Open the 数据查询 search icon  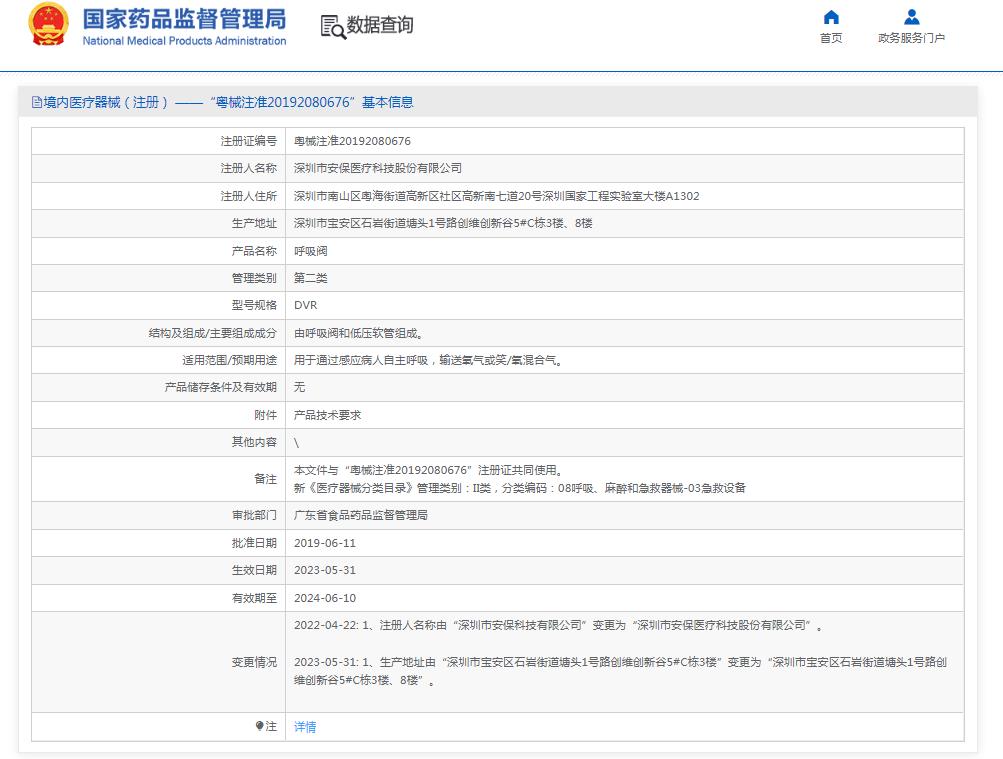333,27
